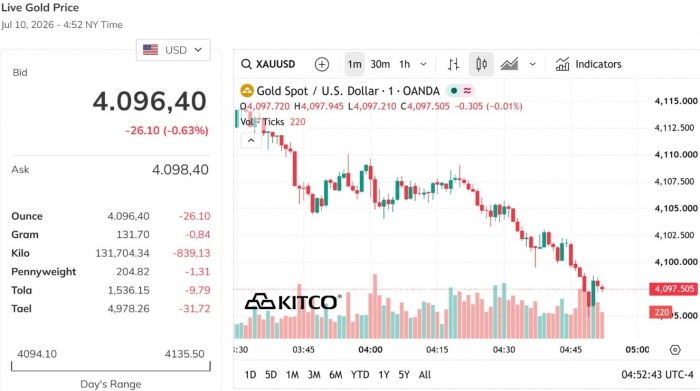Open the USD currency dropdown
700x391 pixels.
pos(173,50)
